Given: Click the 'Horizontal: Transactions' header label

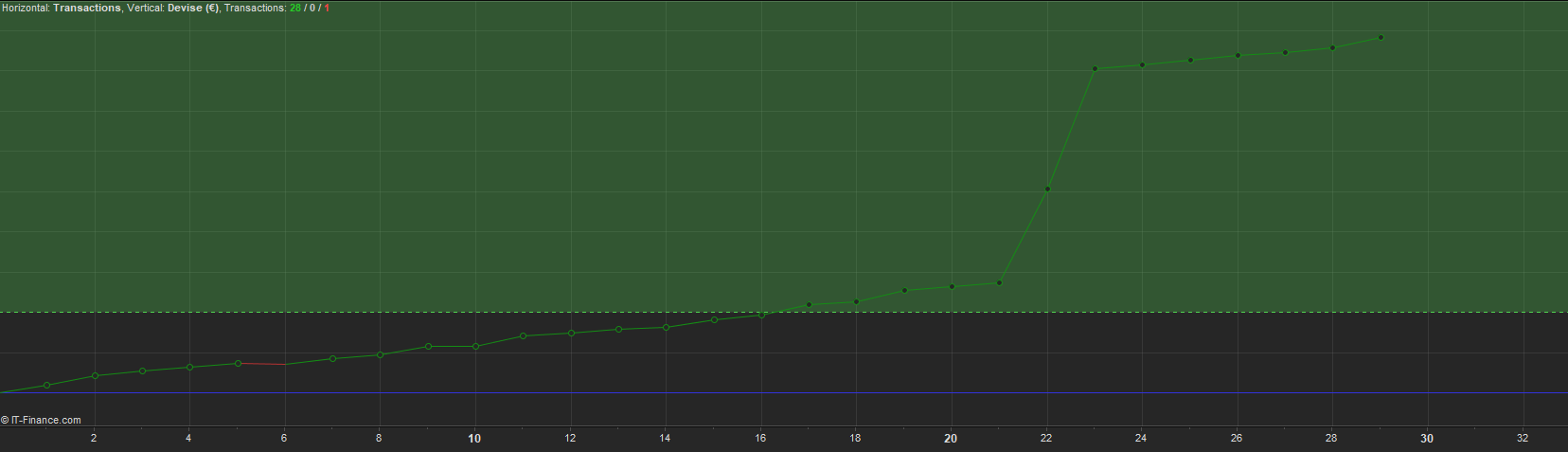Looking at the screenshot, I should [62, 8].
